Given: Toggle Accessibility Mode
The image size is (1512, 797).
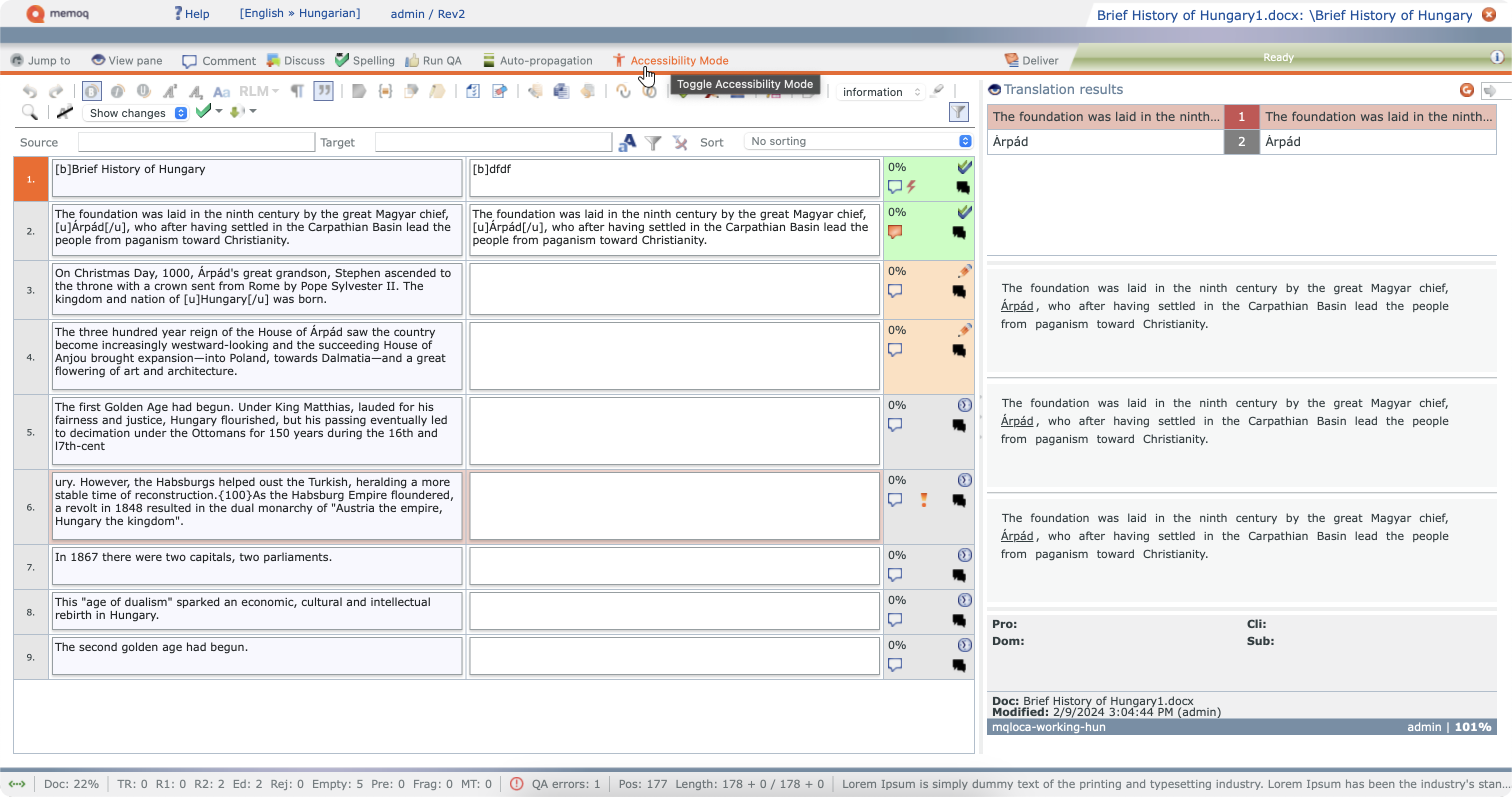Looking at the screenshot, I should [671, 59].
